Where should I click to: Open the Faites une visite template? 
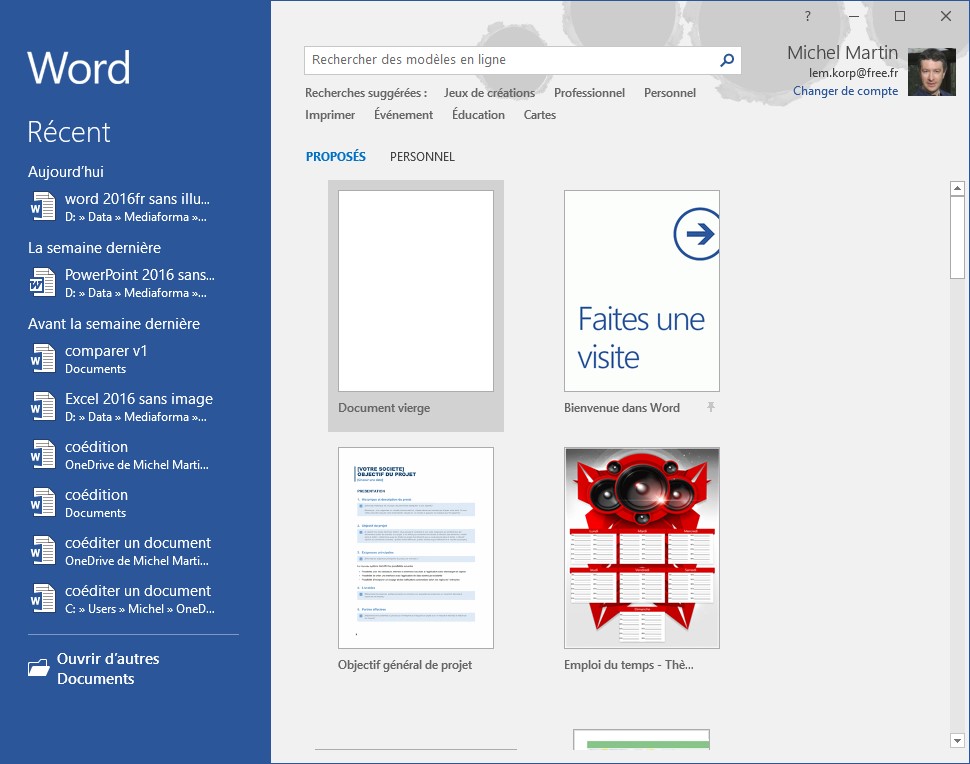click(x=642, y=291)
